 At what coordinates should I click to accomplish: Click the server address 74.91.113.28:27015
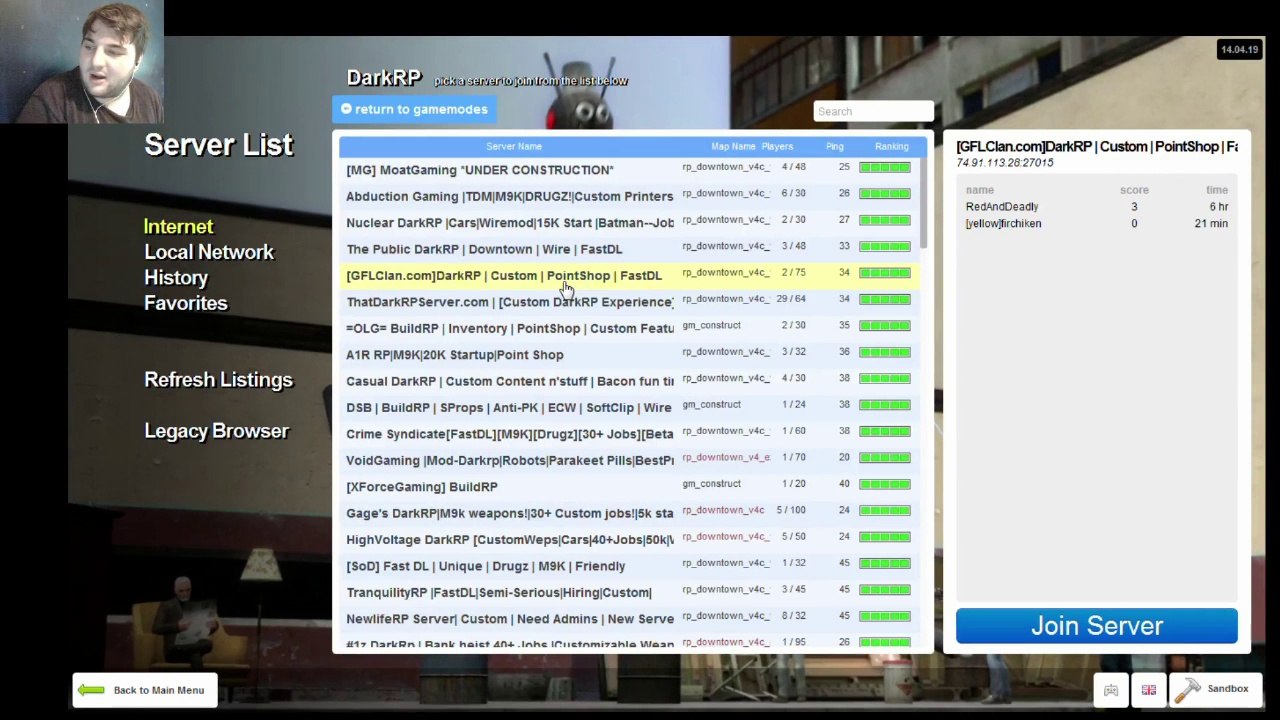click(1004, 162)
